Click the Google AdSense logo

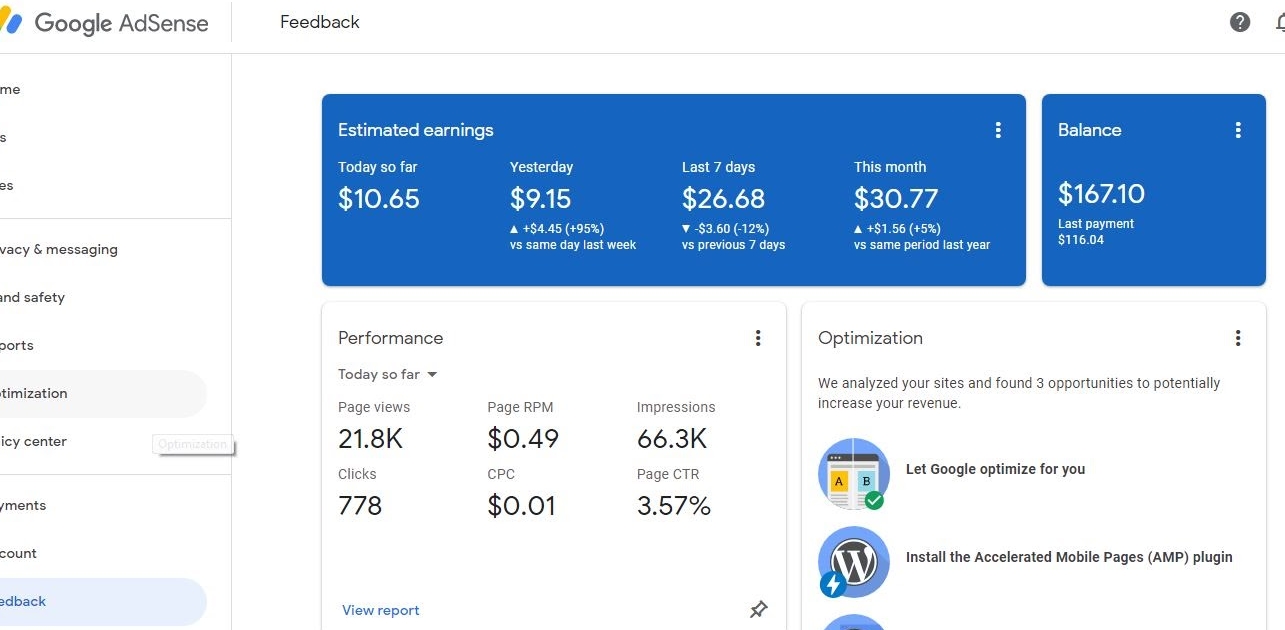pyautogui.click(x=105, y=23)
